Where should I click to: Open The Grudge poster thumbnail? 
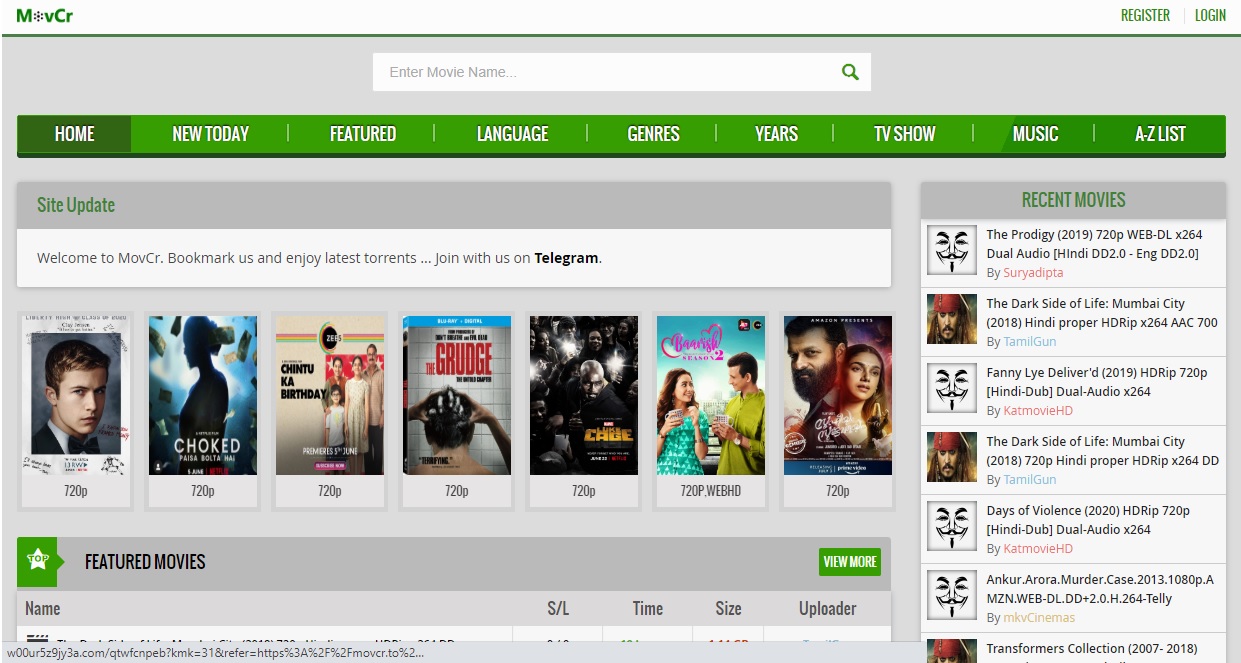pos(457,395)
